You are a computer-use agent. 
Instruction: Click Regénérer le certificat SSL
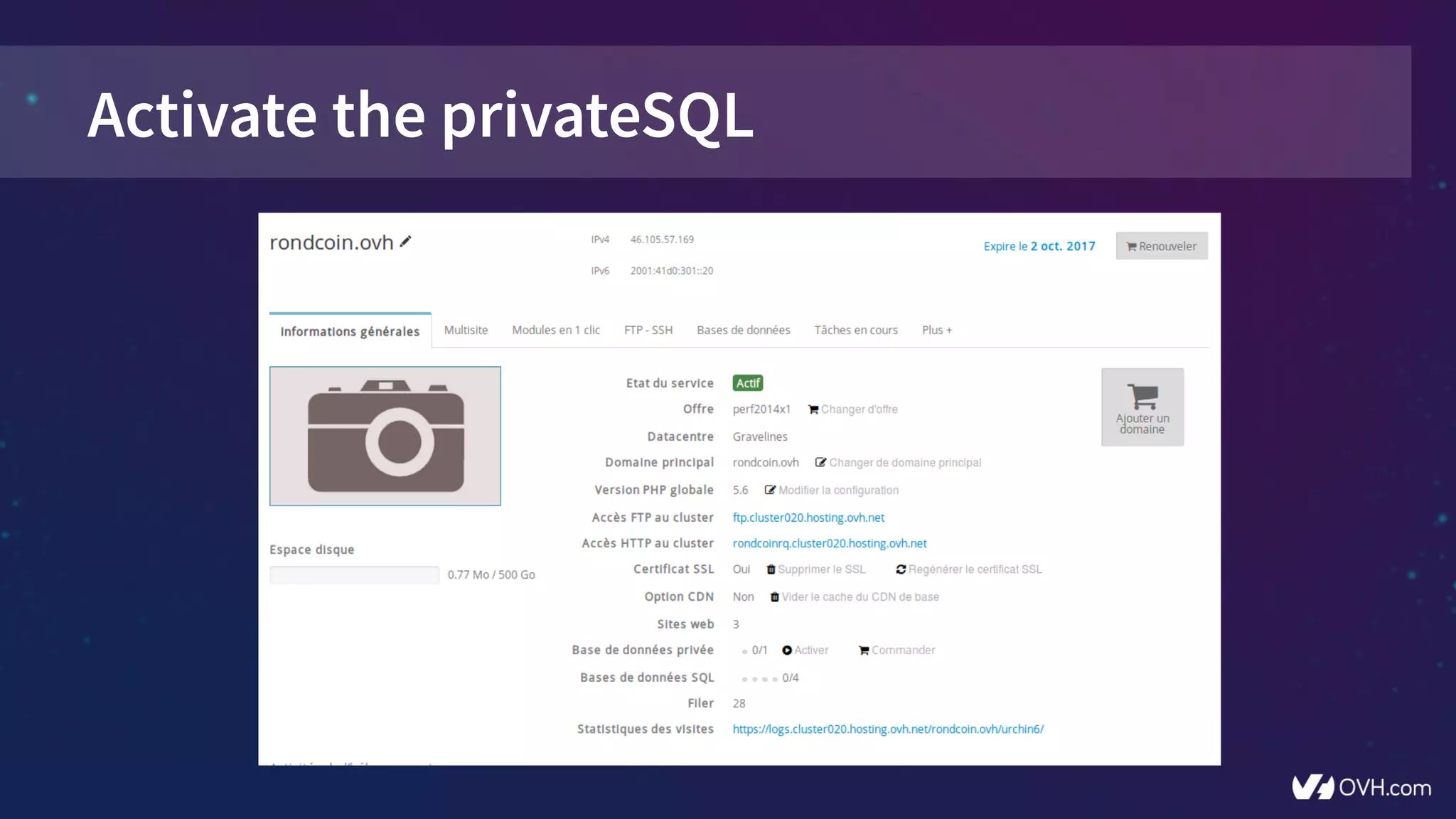pyautogui.click(x=969, y=569)
